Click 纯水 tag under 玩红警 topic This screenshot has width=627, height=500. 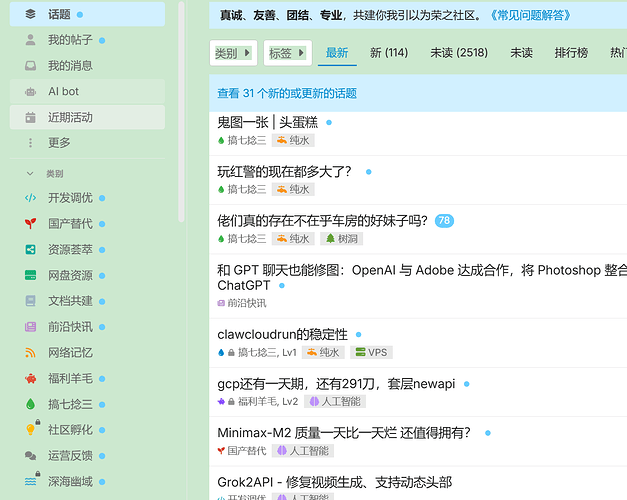coord(293,189)
